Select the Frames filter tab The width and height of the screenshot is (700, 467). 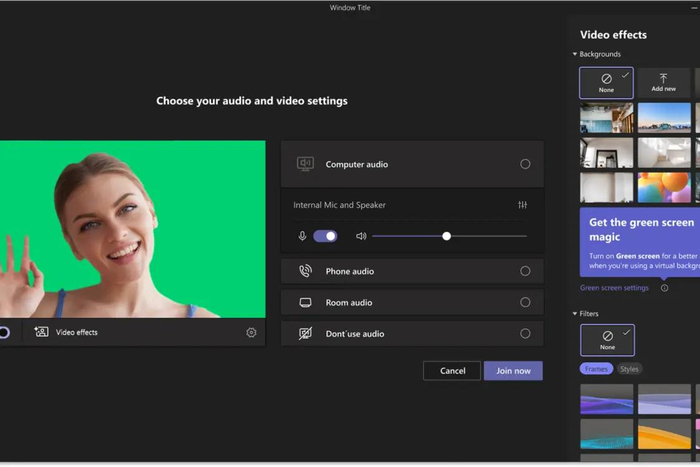pyautogui.click(x=596, y=369)
